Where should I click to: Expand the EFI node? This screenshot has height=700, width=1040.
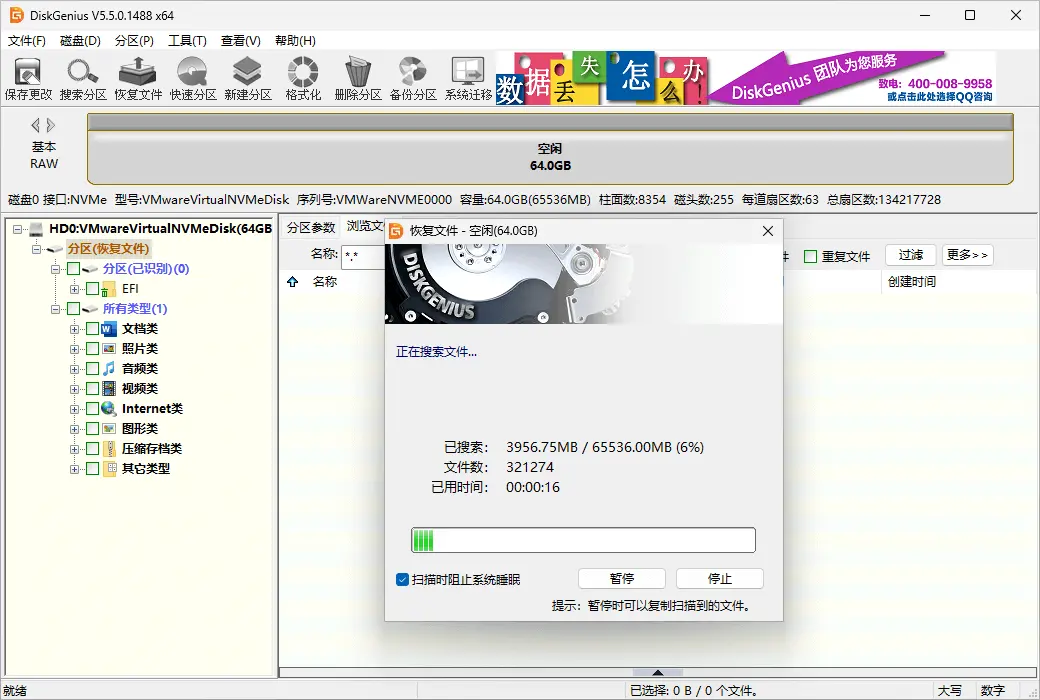point(74,289)
